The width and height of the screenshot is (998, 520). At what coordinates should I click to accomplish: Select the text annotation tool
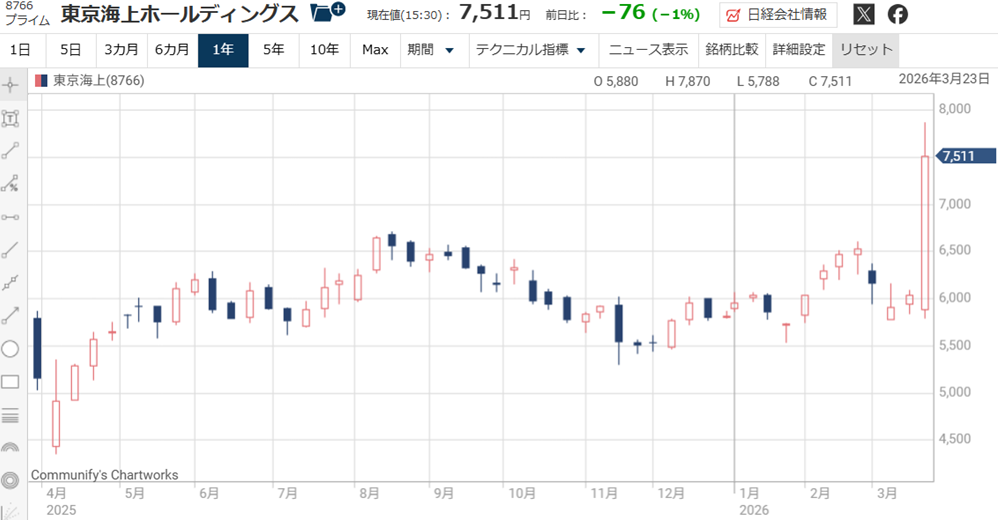coord(12,119)
